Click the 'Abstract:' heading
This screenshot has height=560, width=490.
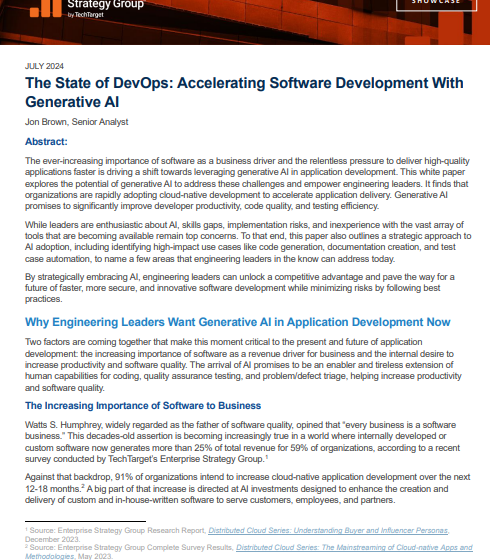[x=46, y=142]
